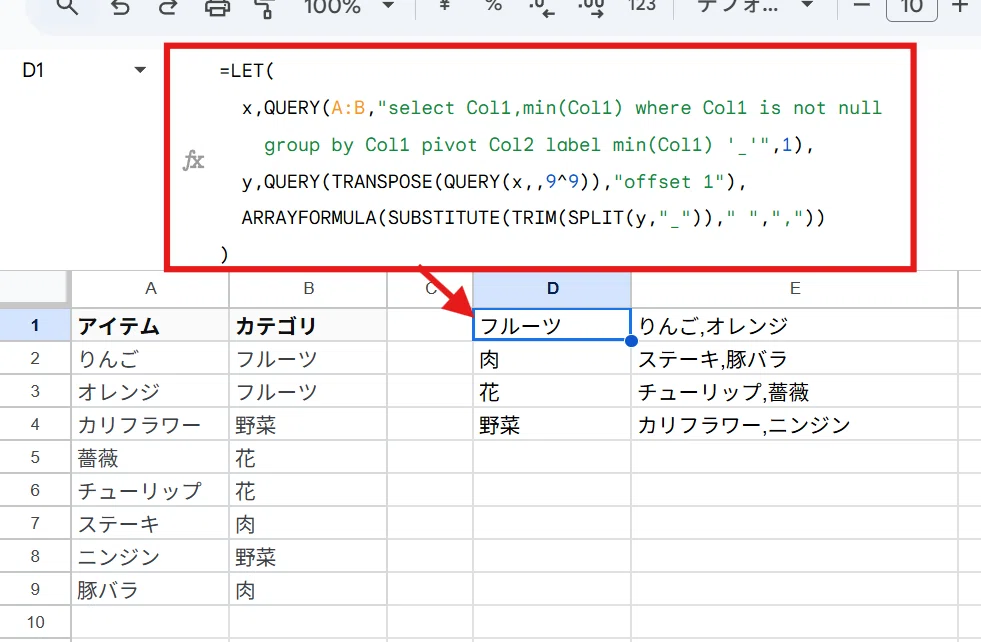
Task: Click the search menus magnifier icon
Action: click(x=67, y=6)
